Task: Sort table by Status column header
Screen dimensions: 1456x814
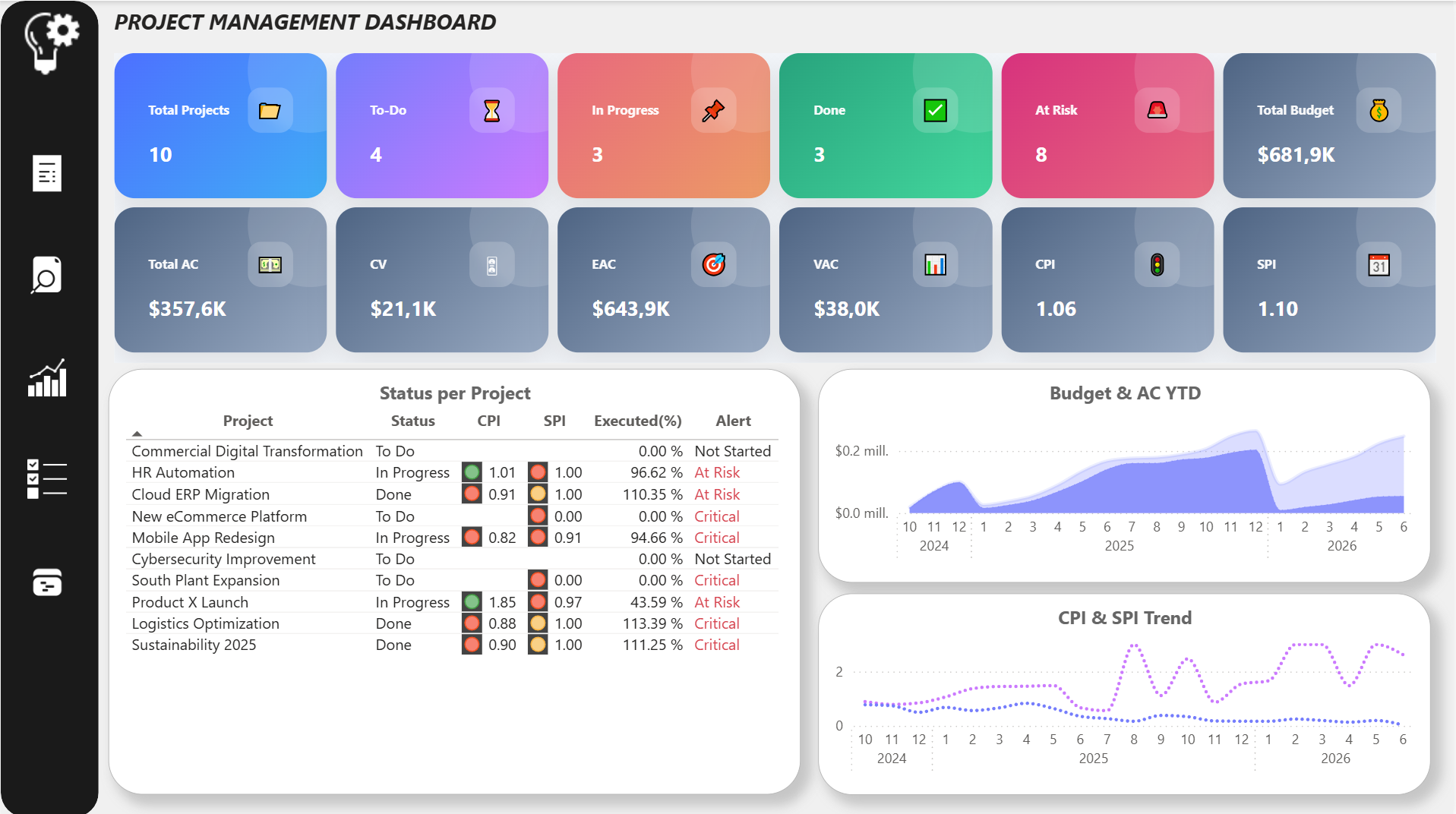Action: point(412,421)
